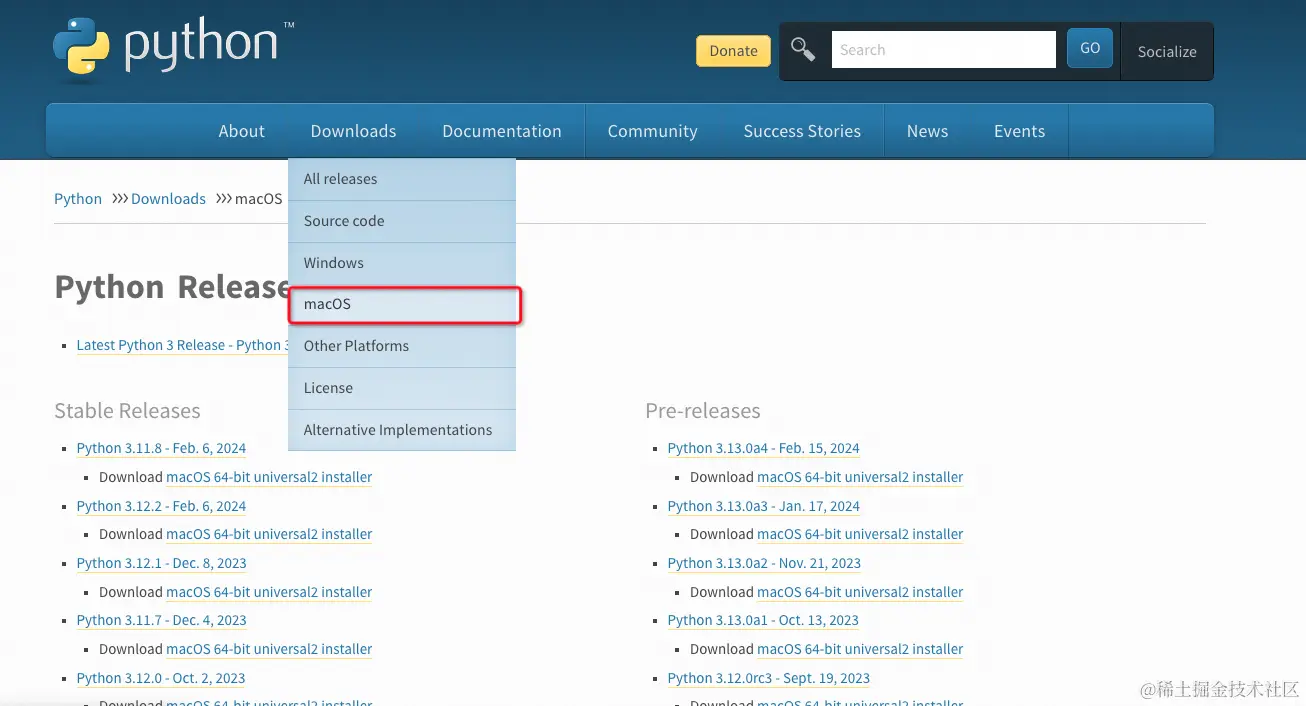Screen dimensions: 1306x706
Task: Open the About nav menu
Action: pyautogui.click(x=242, y=131)
